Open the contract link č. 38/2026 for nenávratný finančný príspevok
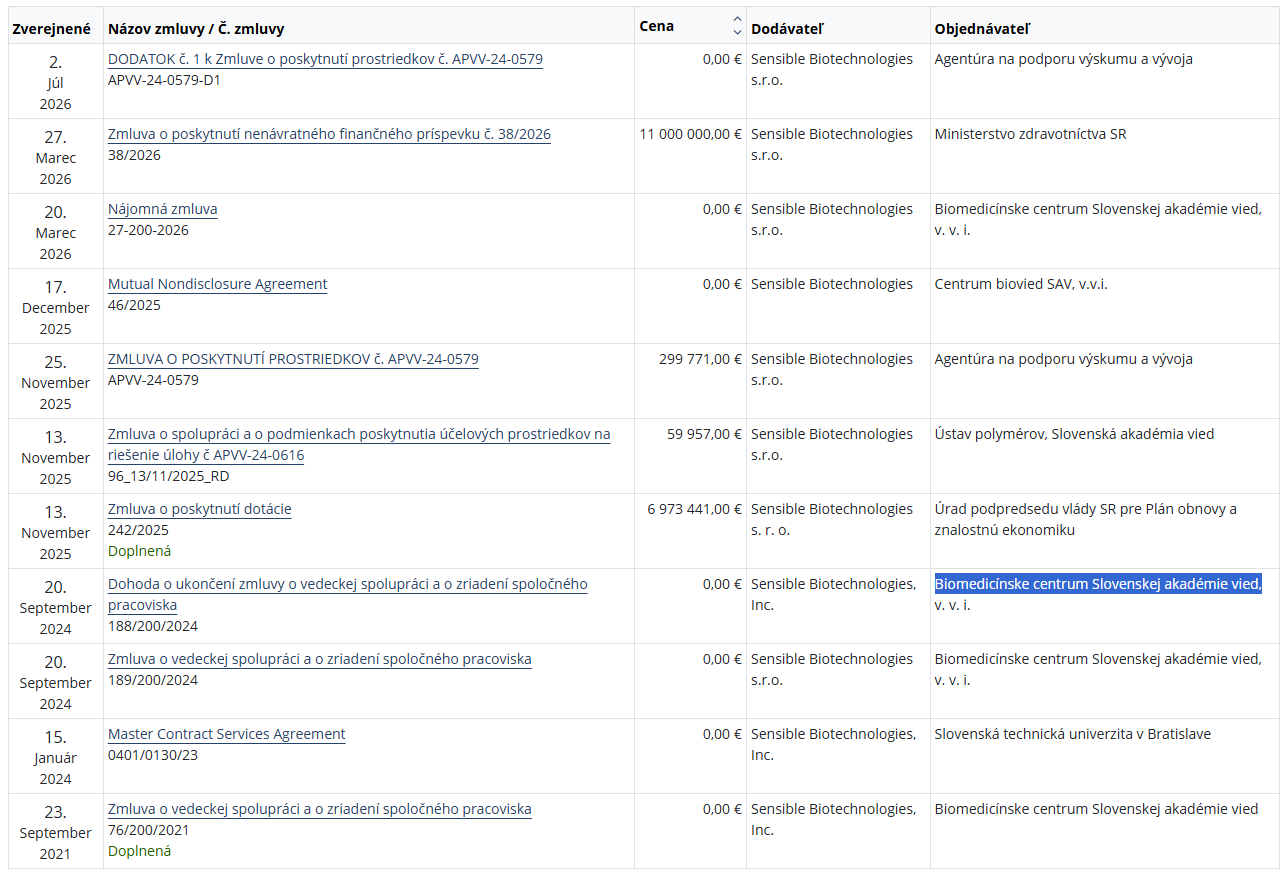Screen dimensions: 1286x878 [x=329, y=134]
